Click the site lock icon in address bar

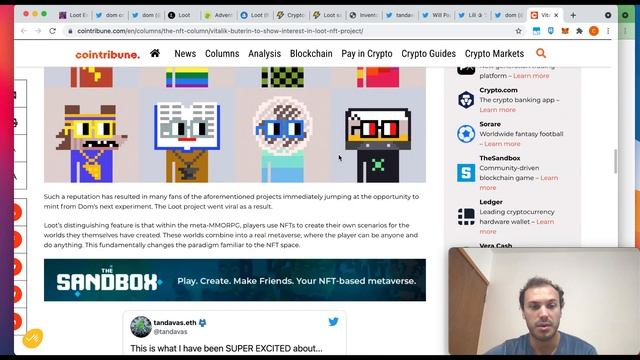[x=70, y=31]
